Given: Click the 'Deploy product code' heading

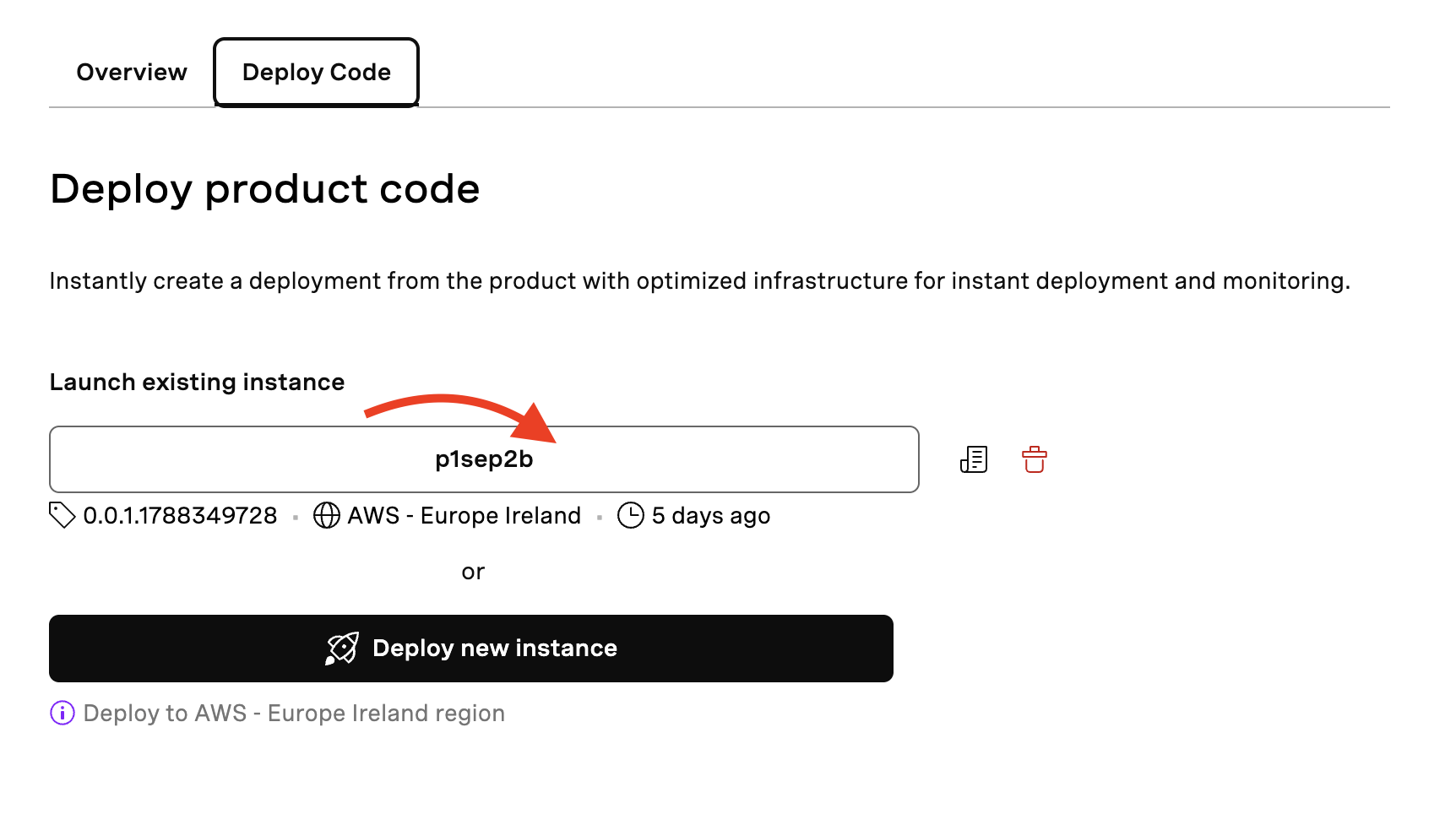Looking at the screenshot, I should pos(265,189).
